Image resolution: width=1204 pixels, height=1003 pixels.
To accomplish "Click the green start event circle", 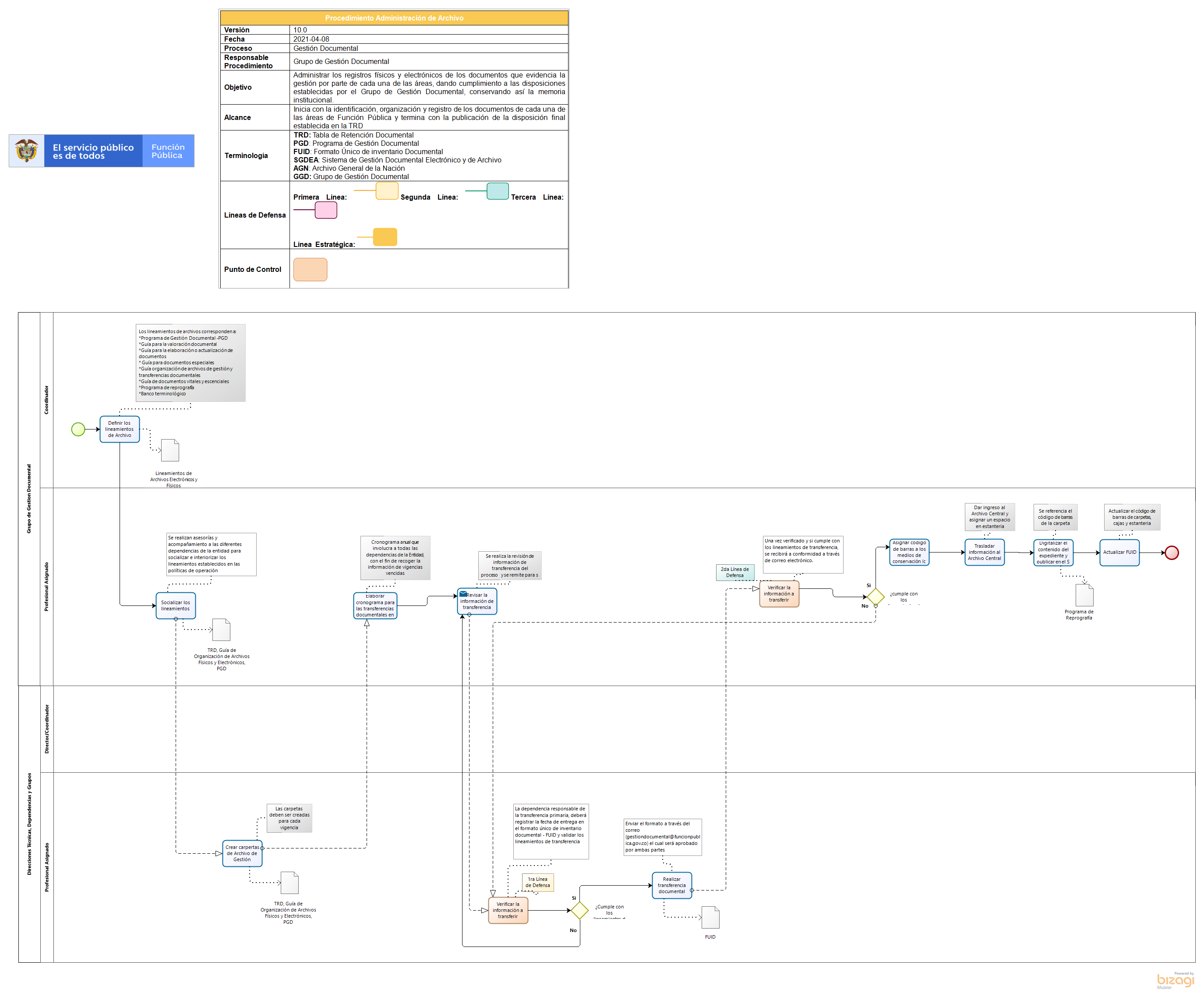I will coord(78,429).
